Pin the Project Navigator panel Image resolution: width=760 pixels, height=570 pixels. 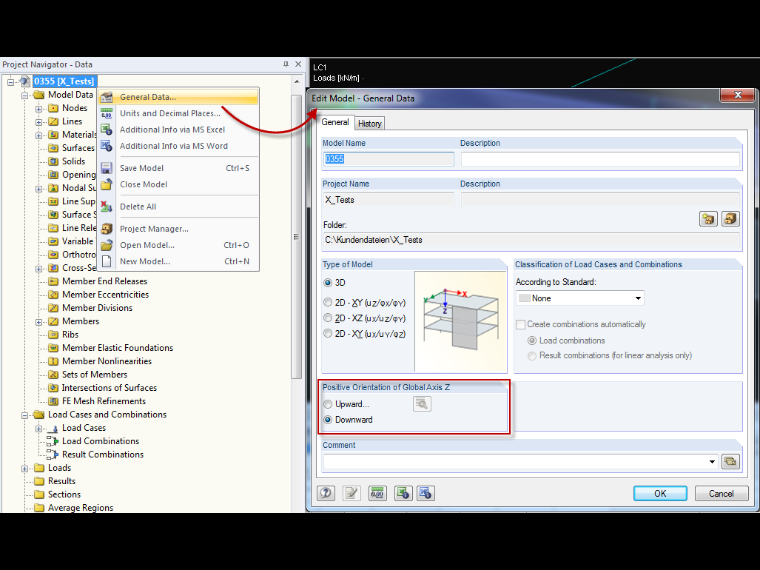click(x=286, y=64)
